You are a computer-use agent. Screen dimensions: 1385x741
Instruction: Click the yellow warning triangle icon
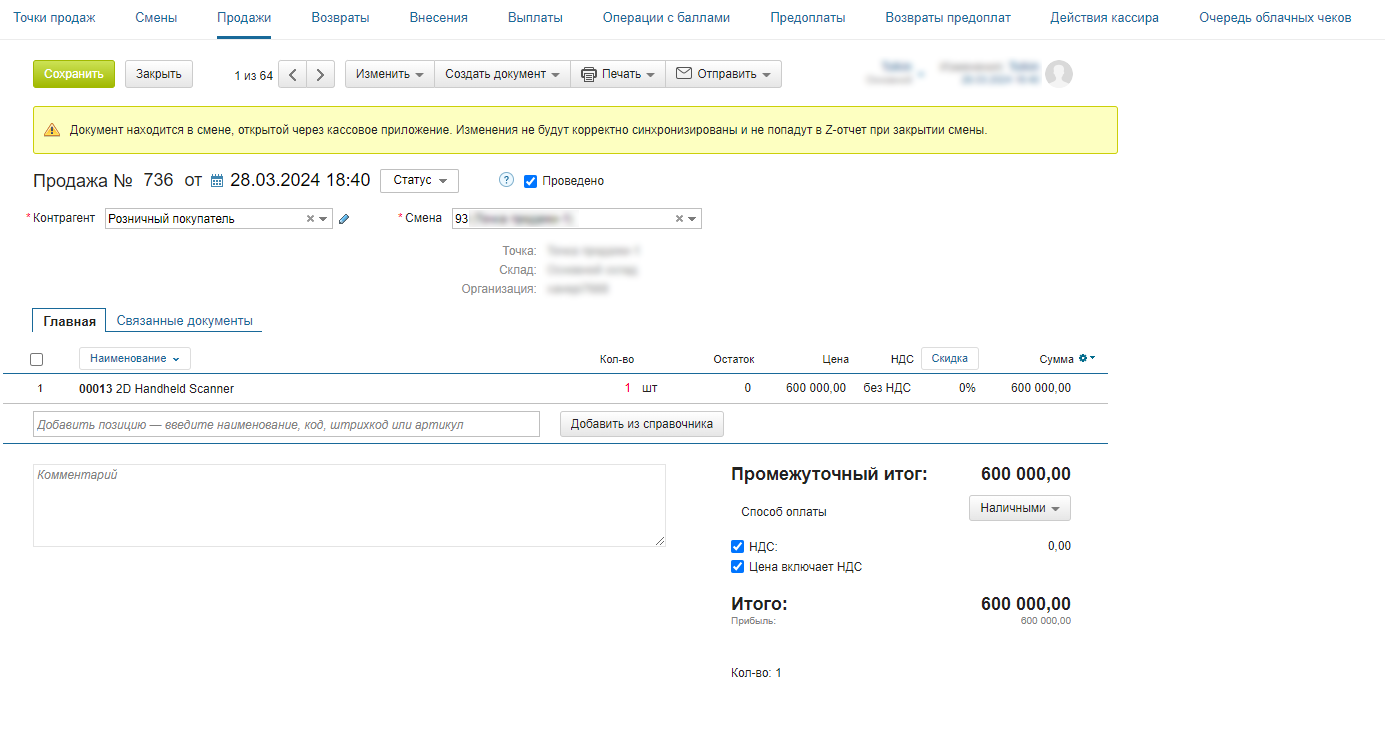(x=52, y=130)
